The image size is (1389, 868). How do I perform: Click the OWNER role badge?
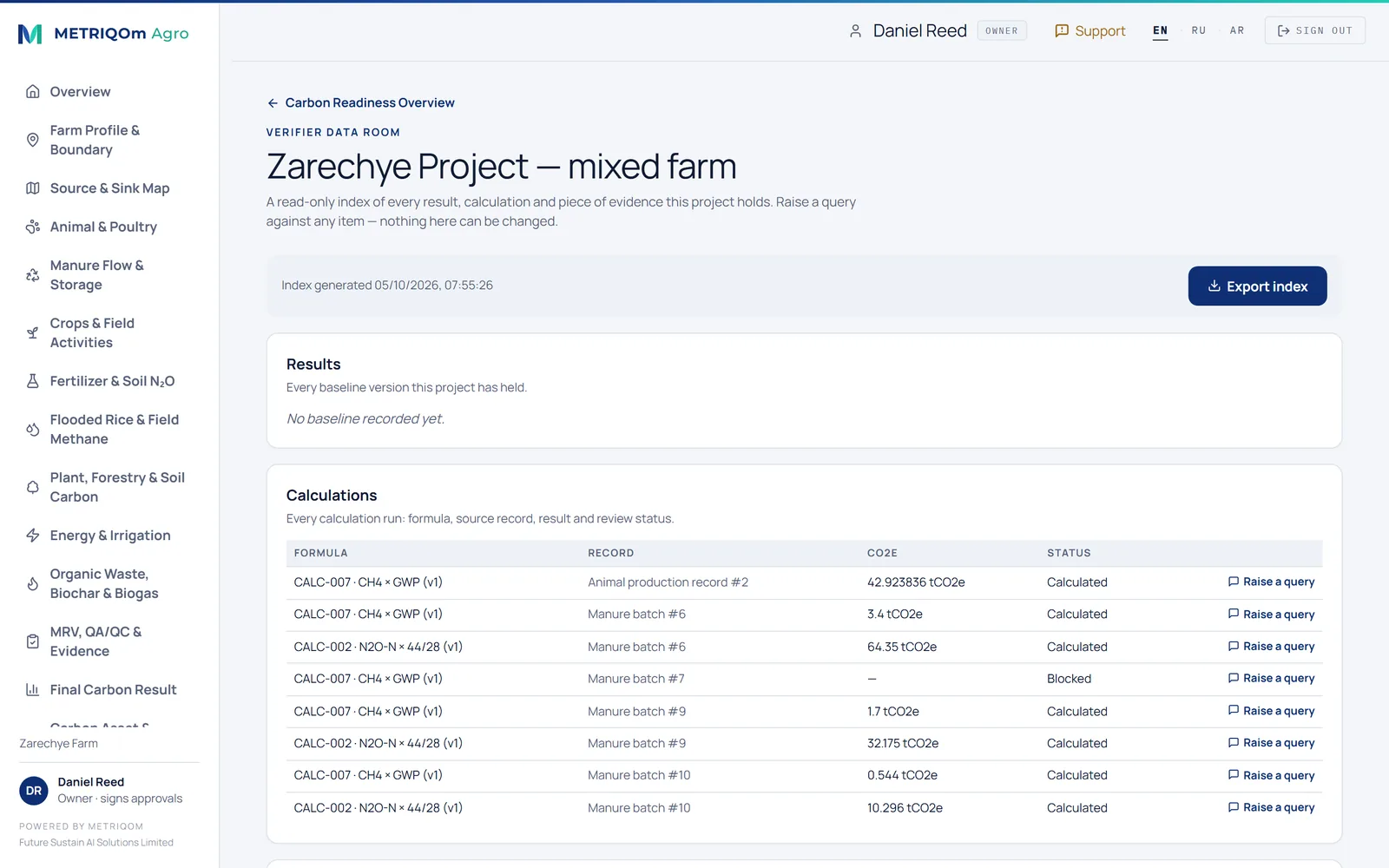coord(1002,31)
